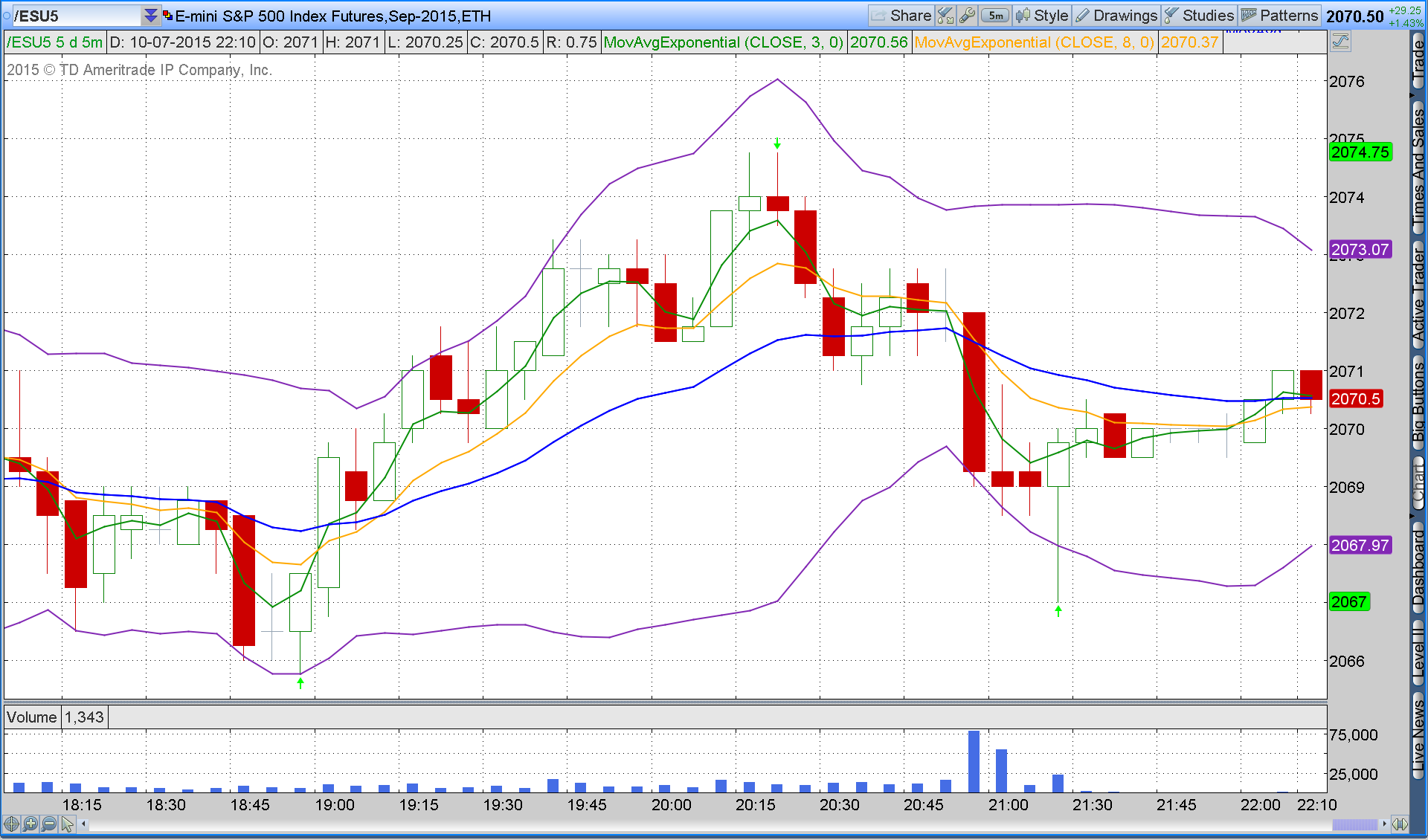Click the expand chart width arrows icon

click(1400, 824)
